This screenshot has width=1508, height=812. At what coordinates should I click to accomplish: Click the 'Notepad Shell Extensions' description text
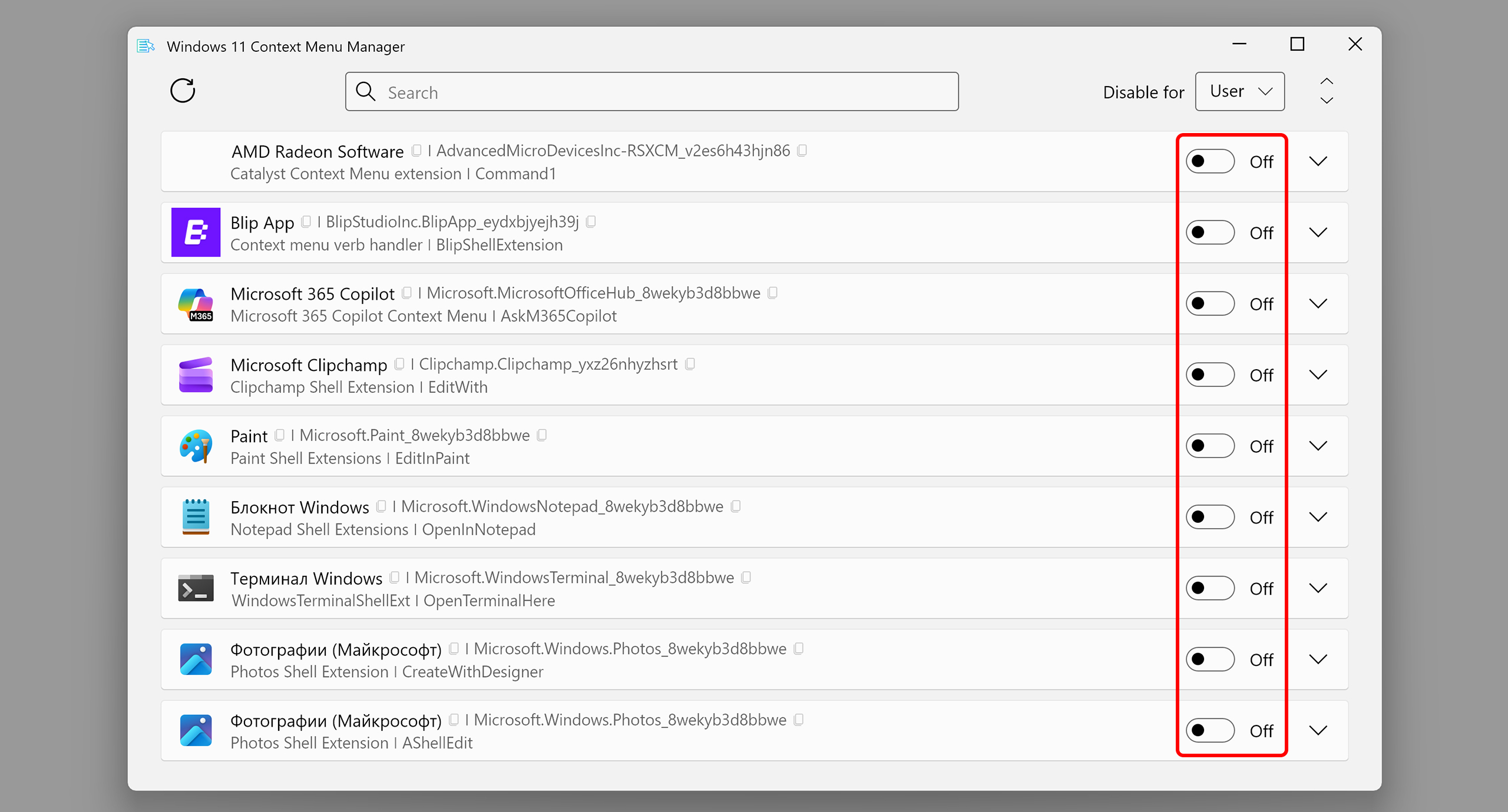[319, 530]
